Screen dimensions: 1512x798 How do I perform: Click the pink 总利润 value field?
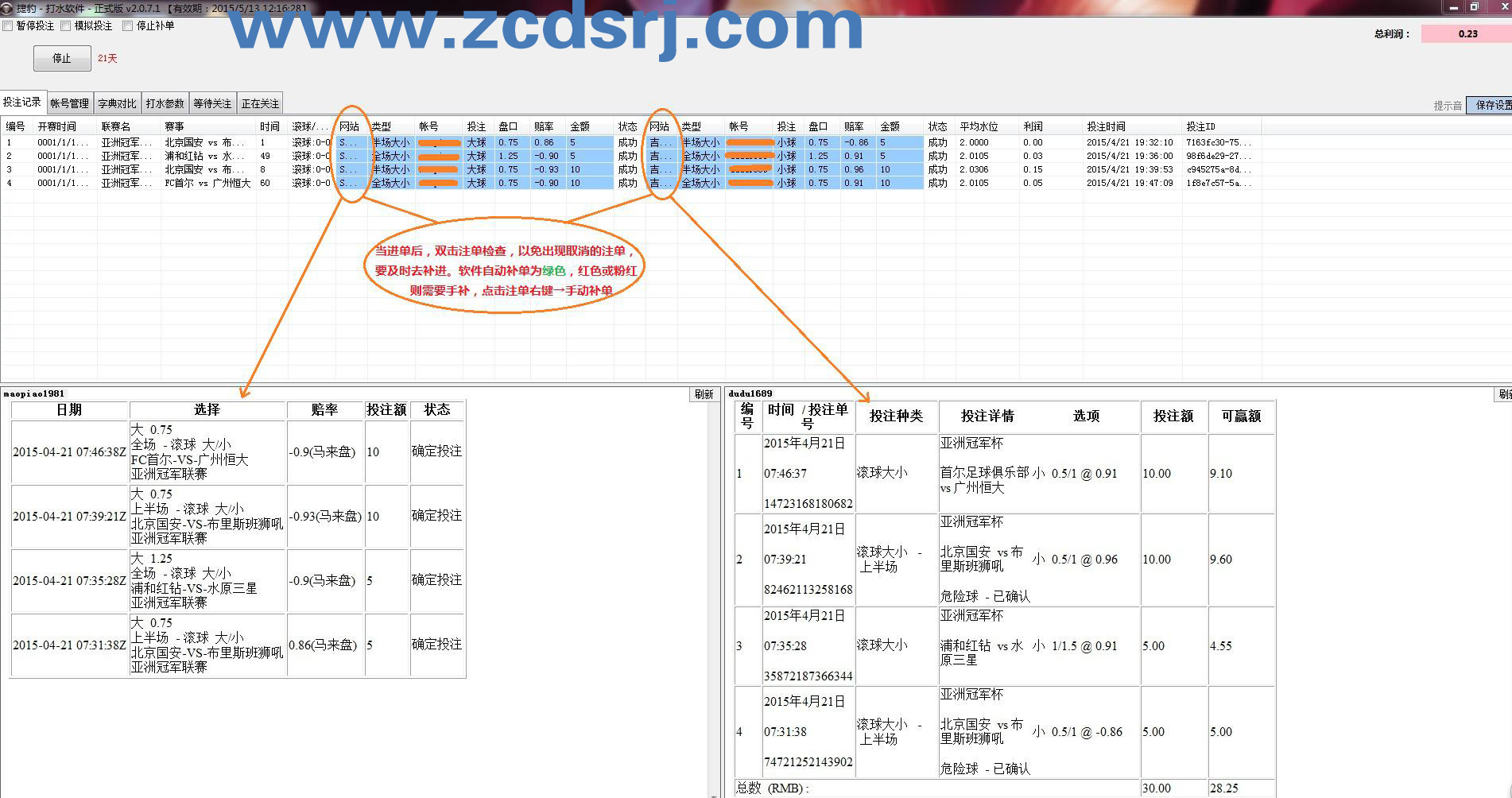(1467, 33)
